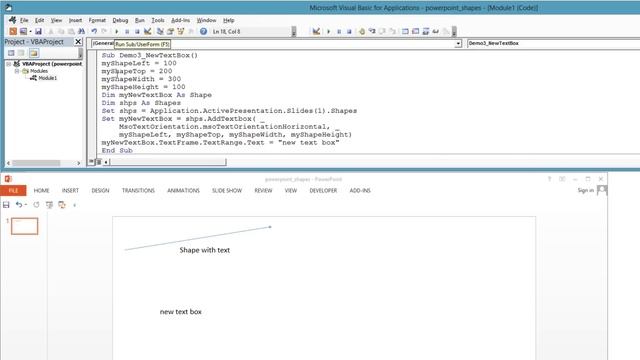
Task: Toggle Design Mode icon in Standard toolbar
Action: (148, 31)
